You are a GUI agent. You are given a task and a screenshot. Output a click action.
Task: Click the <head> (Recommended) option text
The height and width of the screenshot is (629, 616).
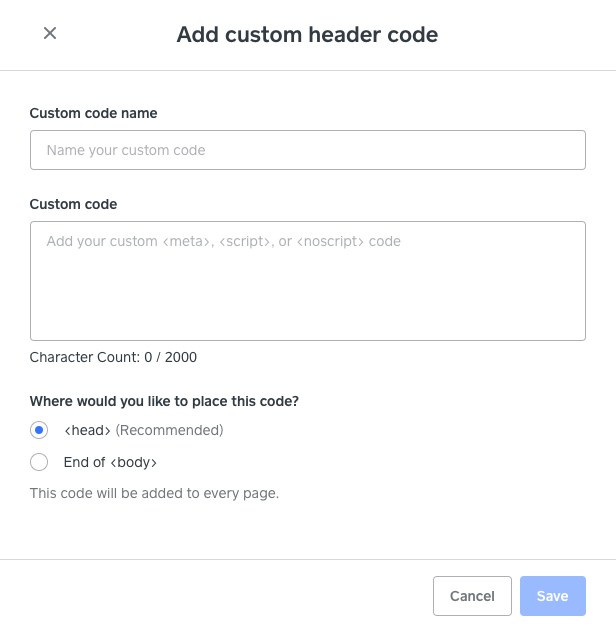point(144,430)
